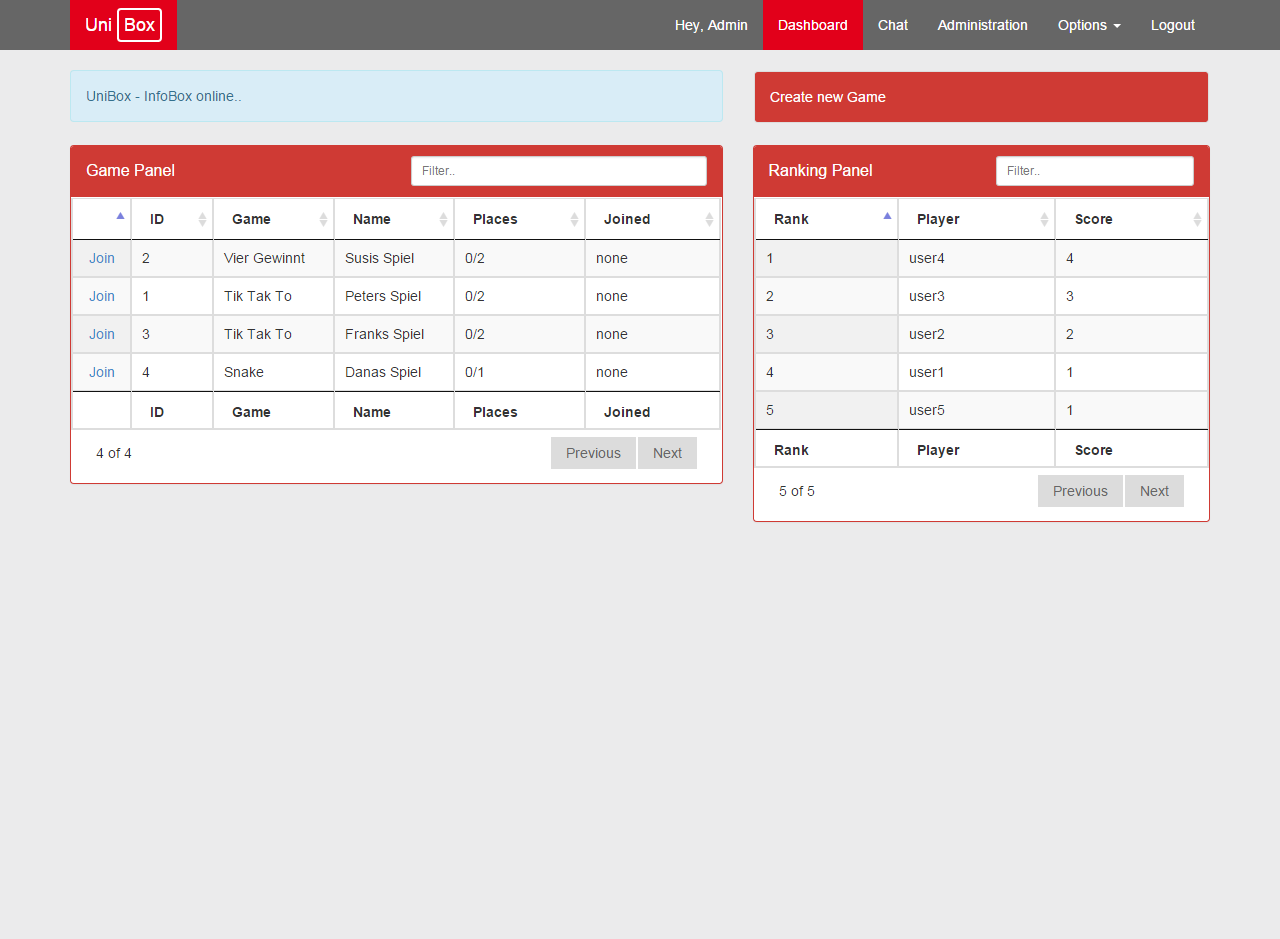Viewport: 1280px width, 939px height.
Task: Click Next in the Game Panel
Action: tap(667, 453)
